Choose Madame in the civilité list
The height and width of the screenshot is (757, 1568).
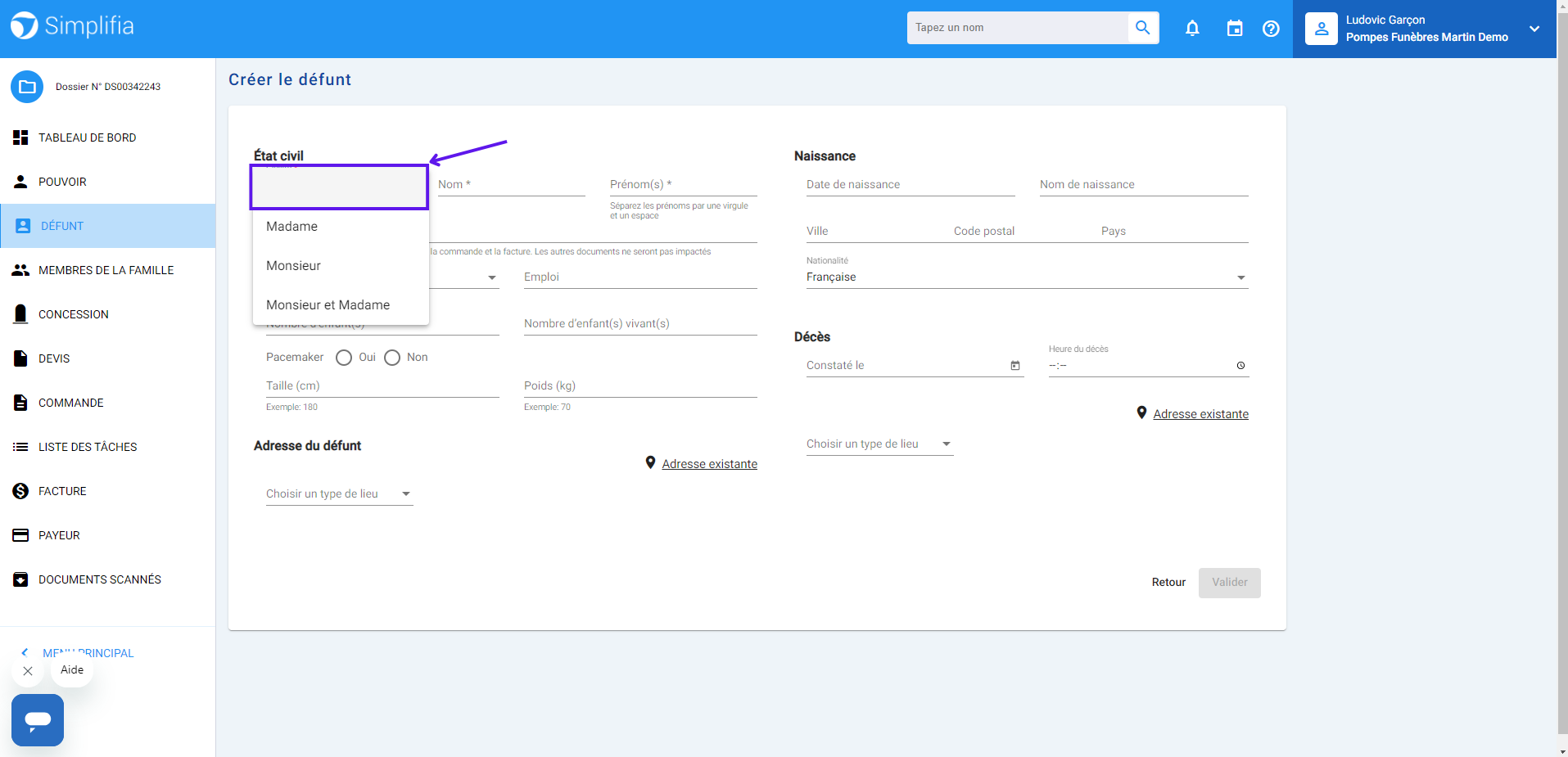point(341,227)
